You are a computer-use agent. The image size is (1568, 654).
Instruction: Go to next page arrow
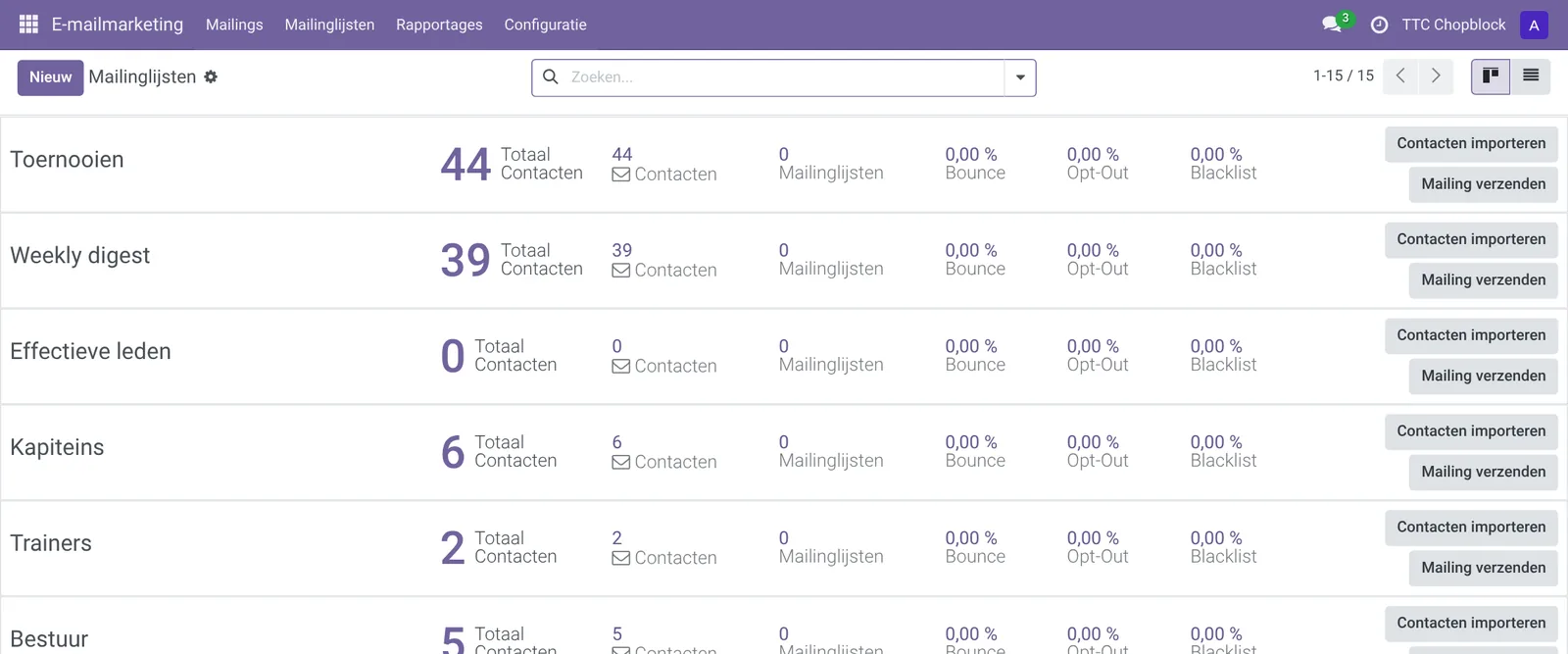tap(1436, 75)
